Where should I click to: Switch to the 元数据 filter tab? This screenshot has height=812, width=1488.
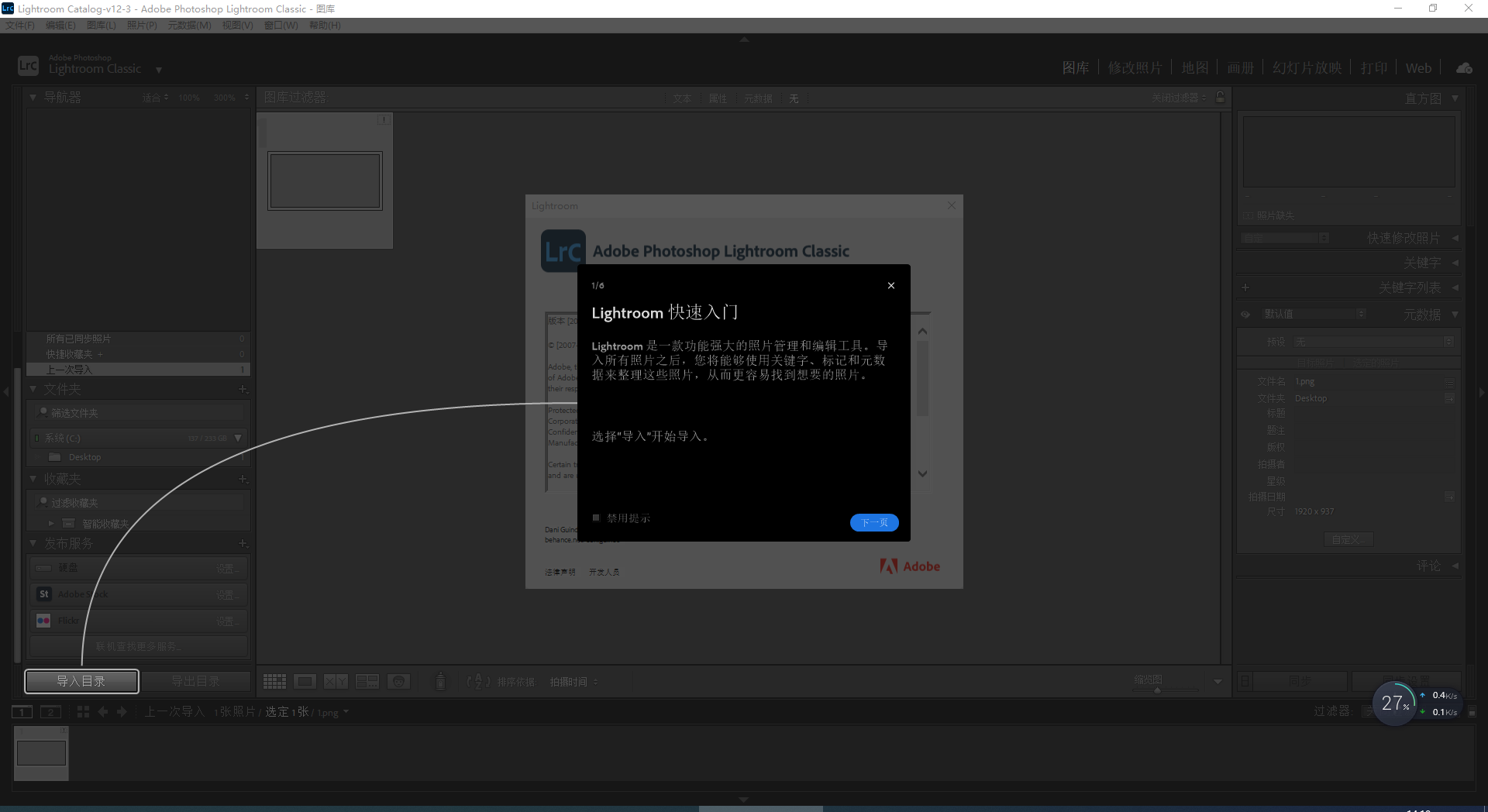coord(758,98)
